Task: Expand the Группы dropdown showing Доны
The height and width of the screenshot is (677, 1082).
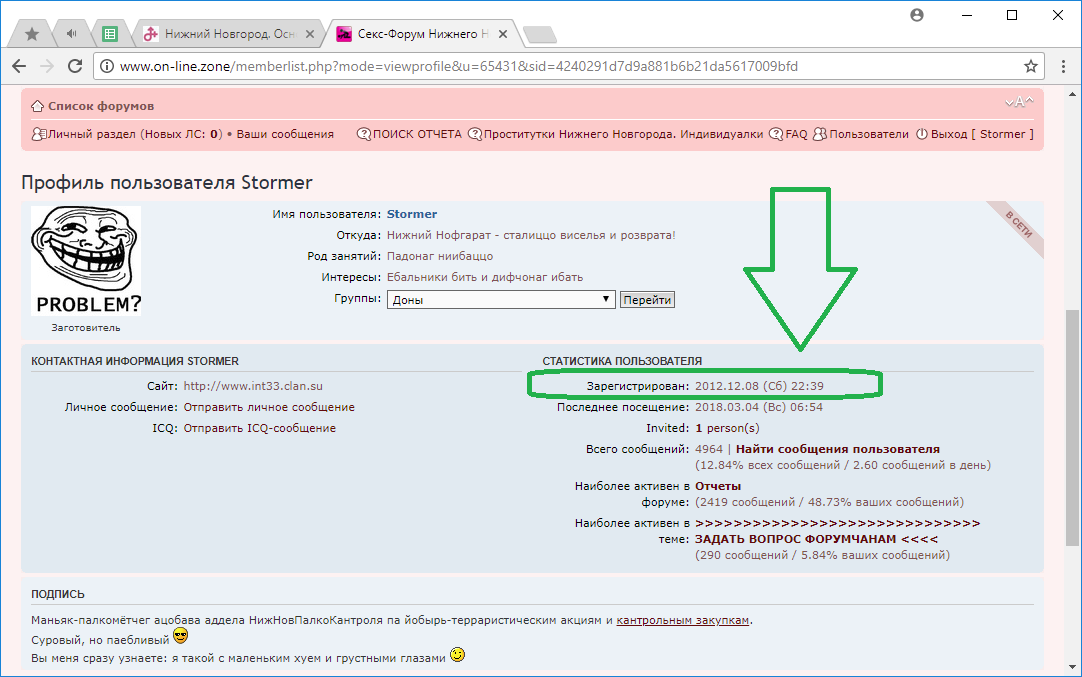Action: [x=500, y=299]
